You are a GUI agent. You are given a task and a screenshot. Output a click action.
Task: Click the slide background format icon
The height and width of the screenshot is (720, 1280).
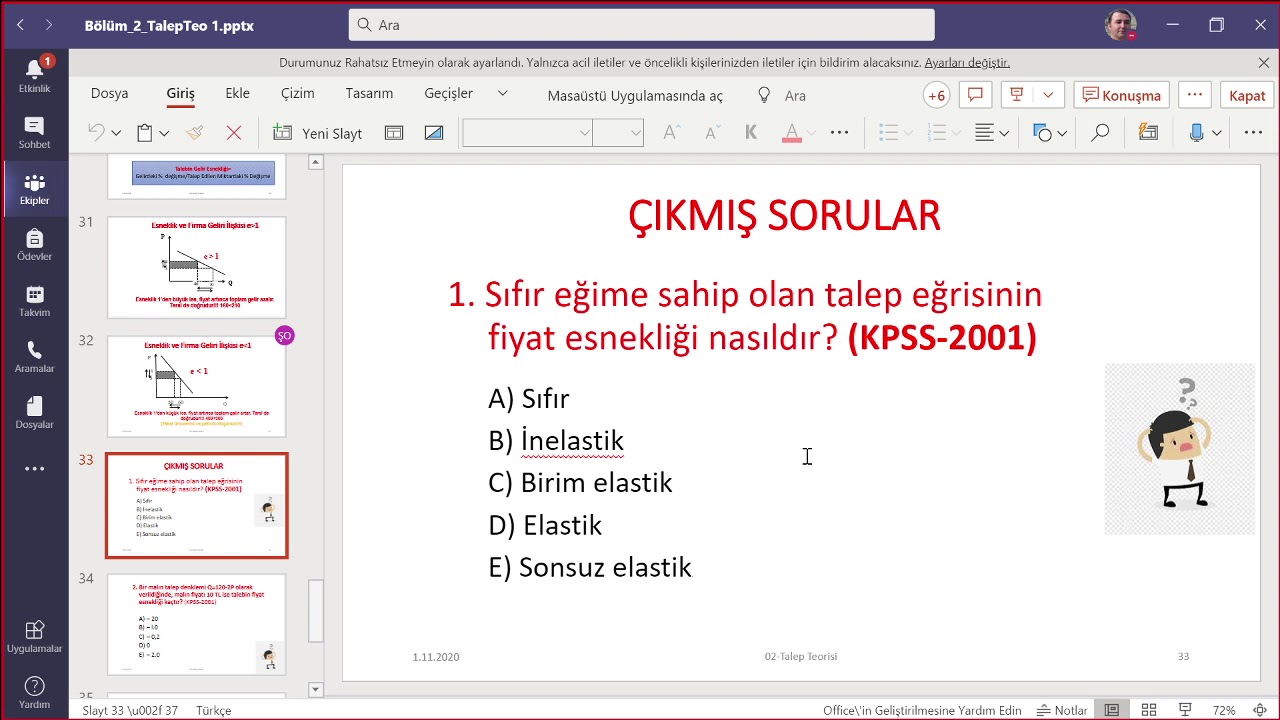click(x=434, y=132)
